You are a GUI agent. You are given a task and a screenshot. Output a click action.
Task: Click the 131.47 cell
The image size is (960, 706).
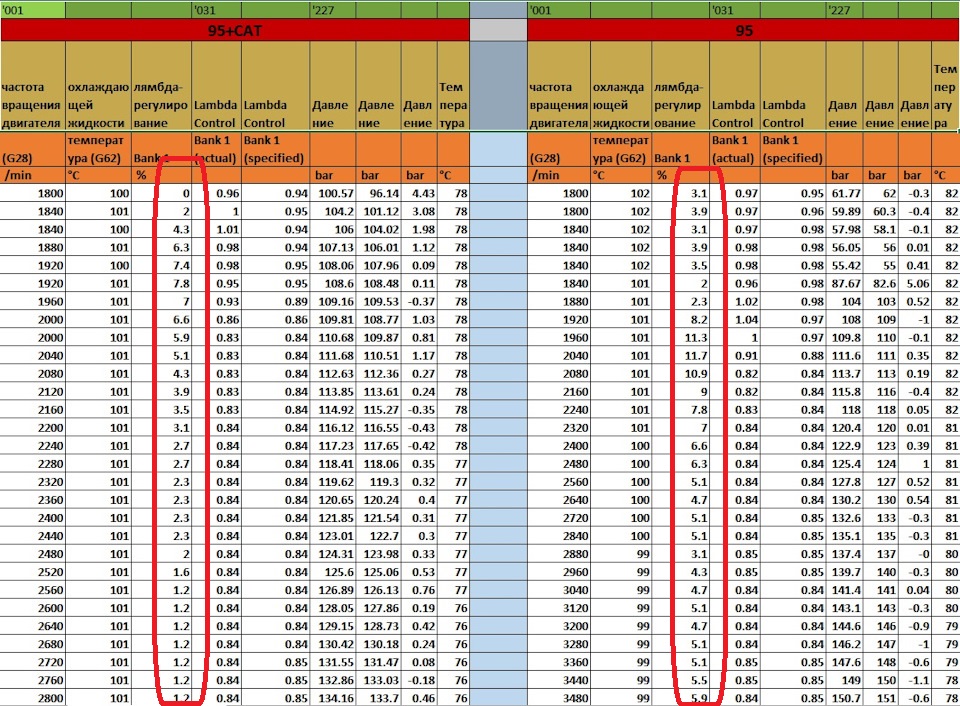pyautogui.click(x=378, y=662)
